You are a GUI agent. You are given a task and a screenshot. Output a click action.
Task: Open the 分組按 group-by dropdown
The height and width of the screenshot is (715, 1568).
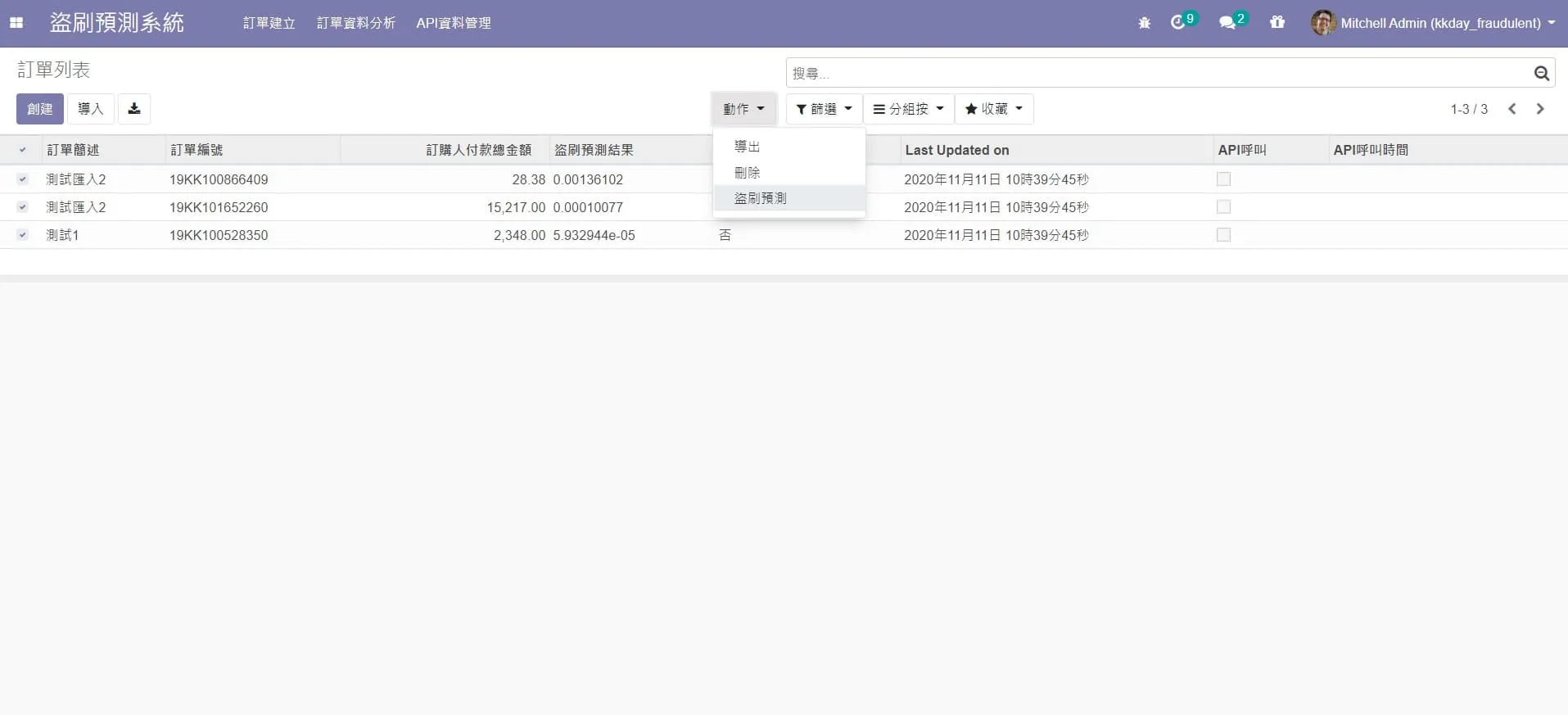(x=909, y=109)
